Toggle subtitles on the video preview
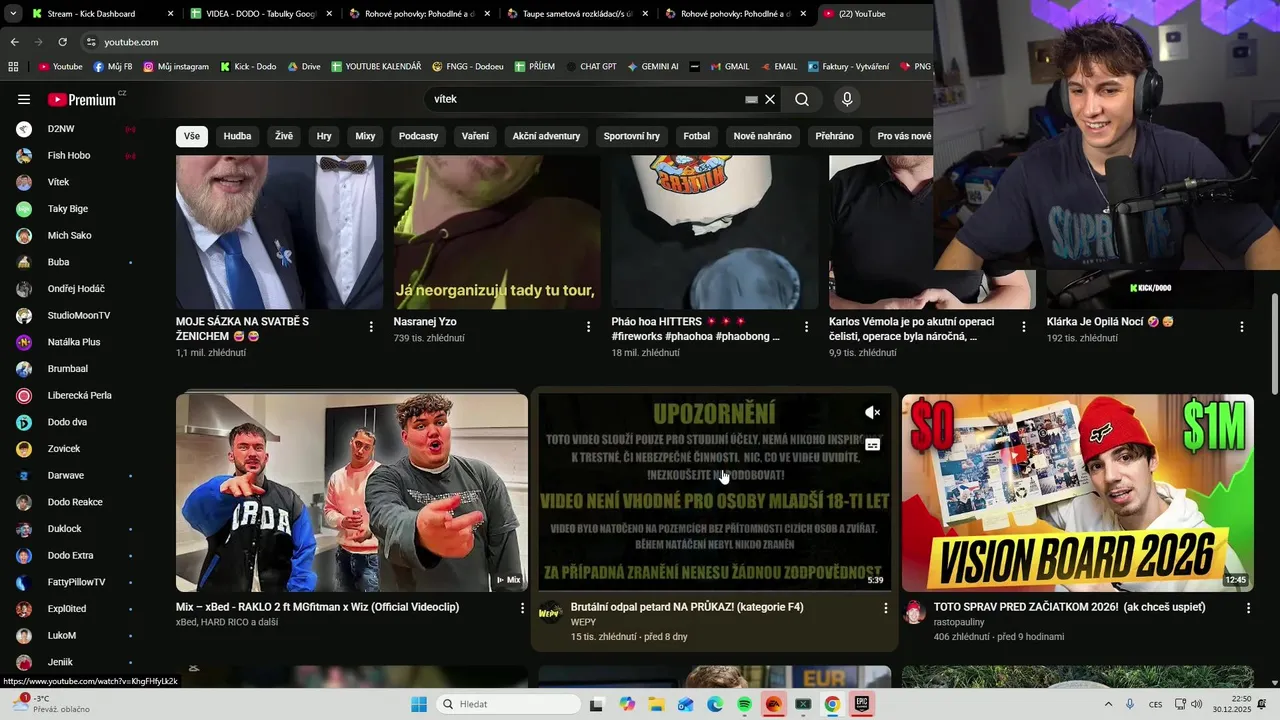 click(x=872, y=445)
